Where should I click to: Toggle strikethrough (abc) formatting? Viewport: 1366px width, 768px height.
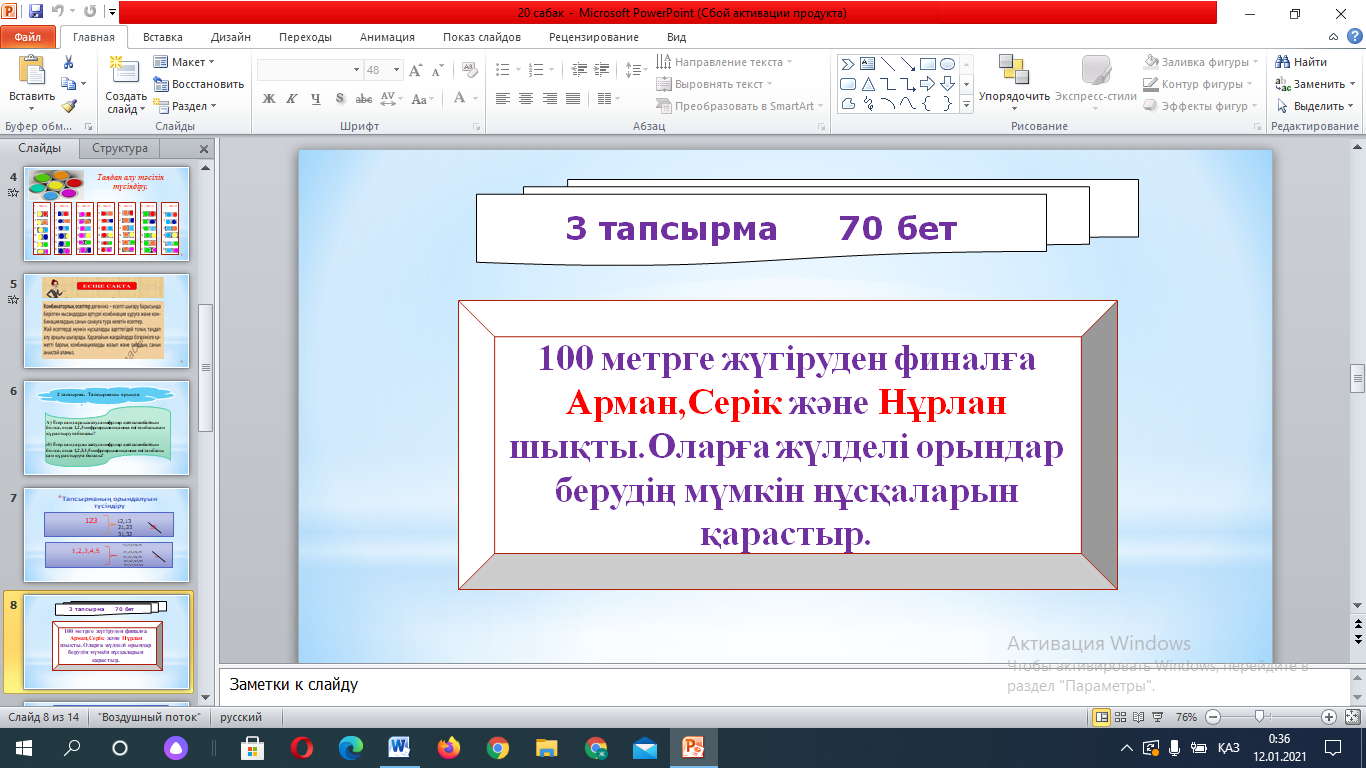pyautogui.click(x=364, y=99)
